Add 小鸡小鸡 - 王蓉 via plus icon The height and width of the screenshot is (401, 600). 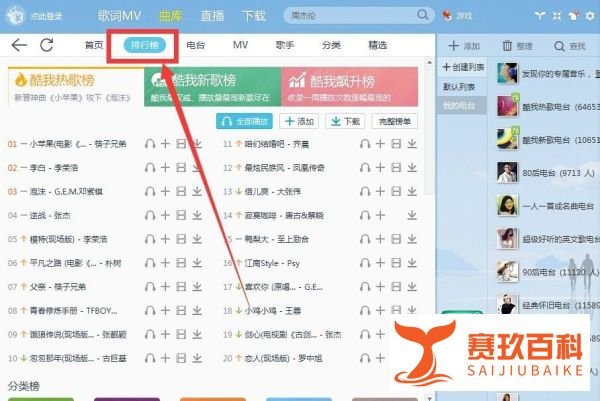pos(380,310)
